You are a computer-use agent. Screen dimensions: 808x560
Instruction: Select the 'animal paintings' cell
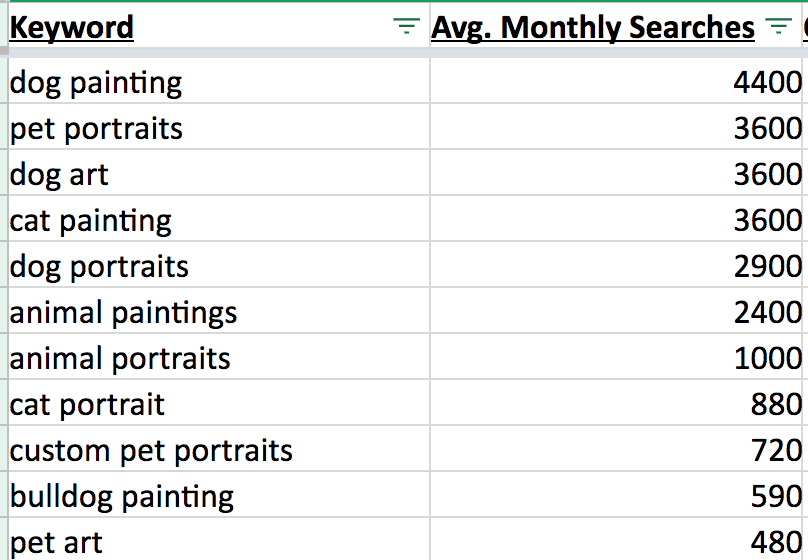[219, 311]
